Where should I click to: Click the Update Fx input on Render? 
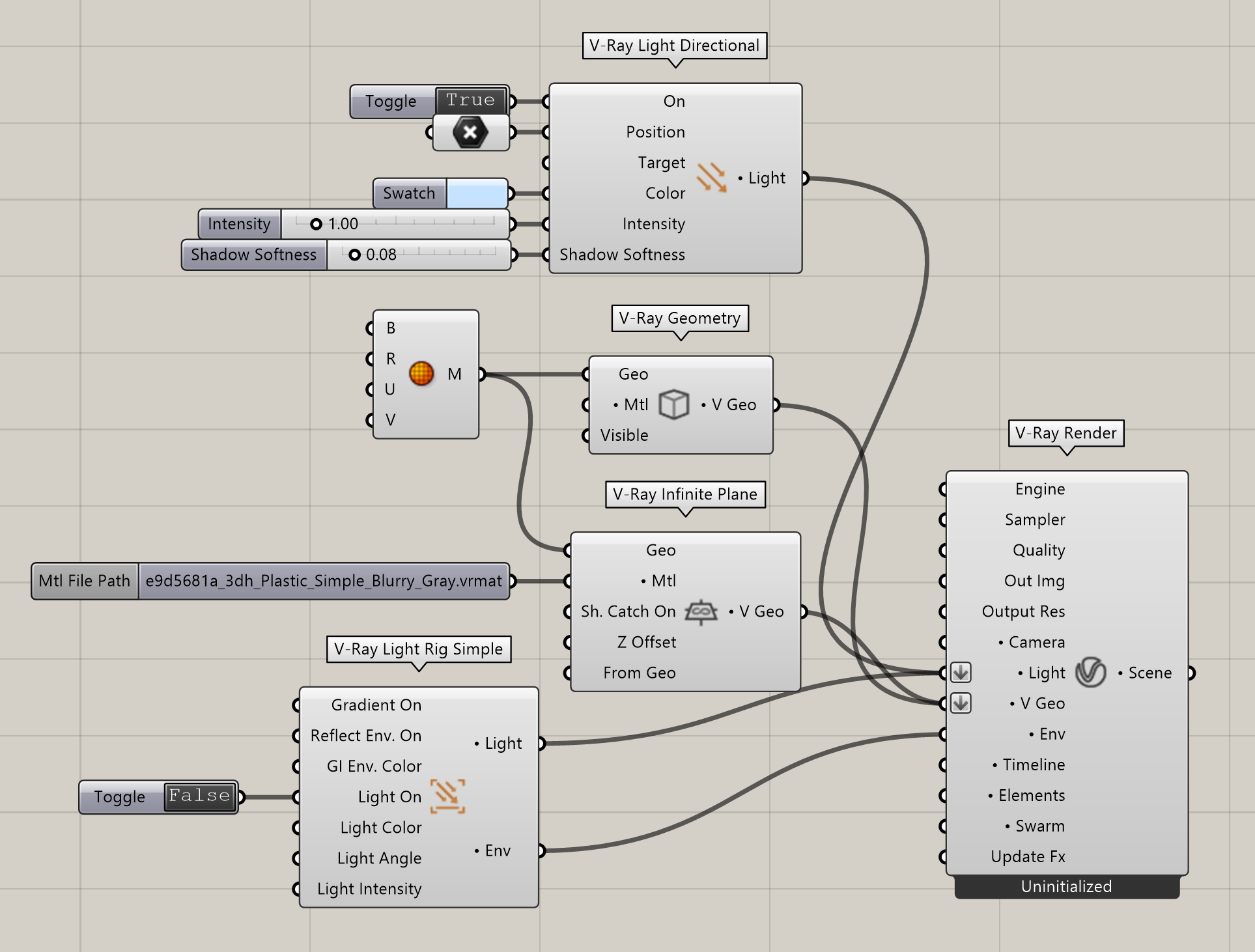(1028, 856)
